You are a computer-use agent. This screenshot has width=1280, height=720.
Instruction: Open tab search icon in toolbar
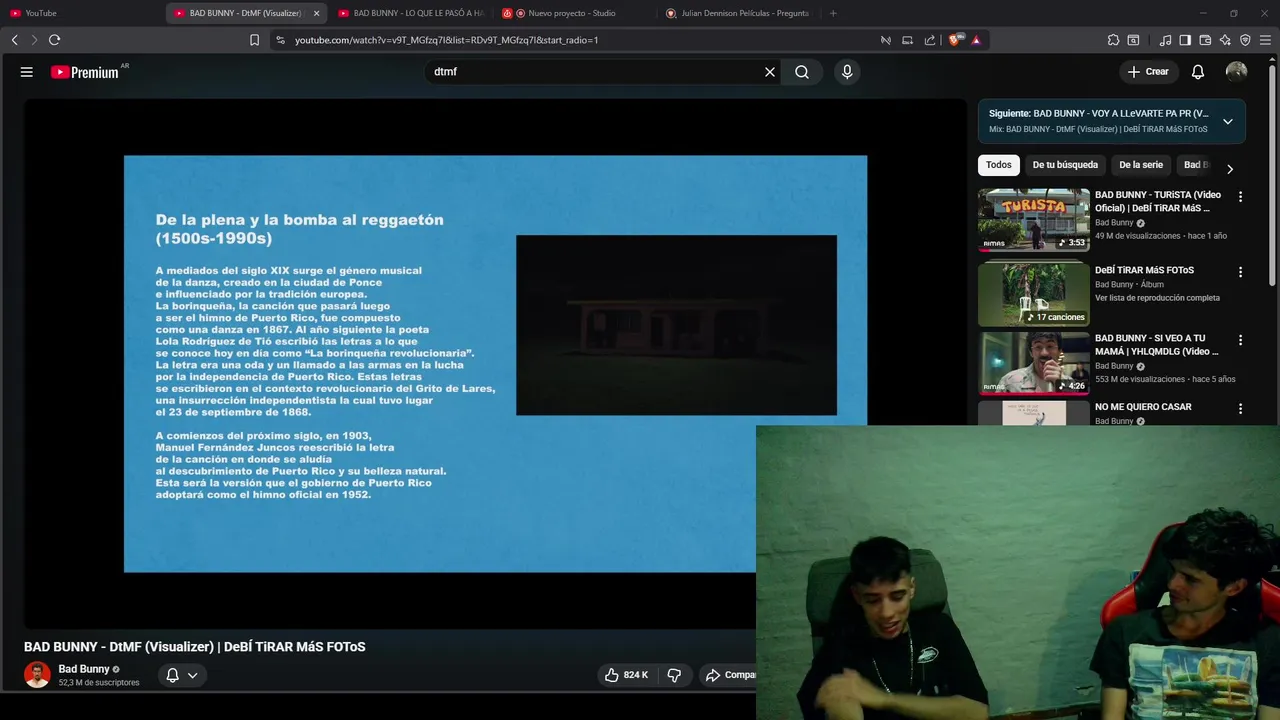(x=1133, y=40)
